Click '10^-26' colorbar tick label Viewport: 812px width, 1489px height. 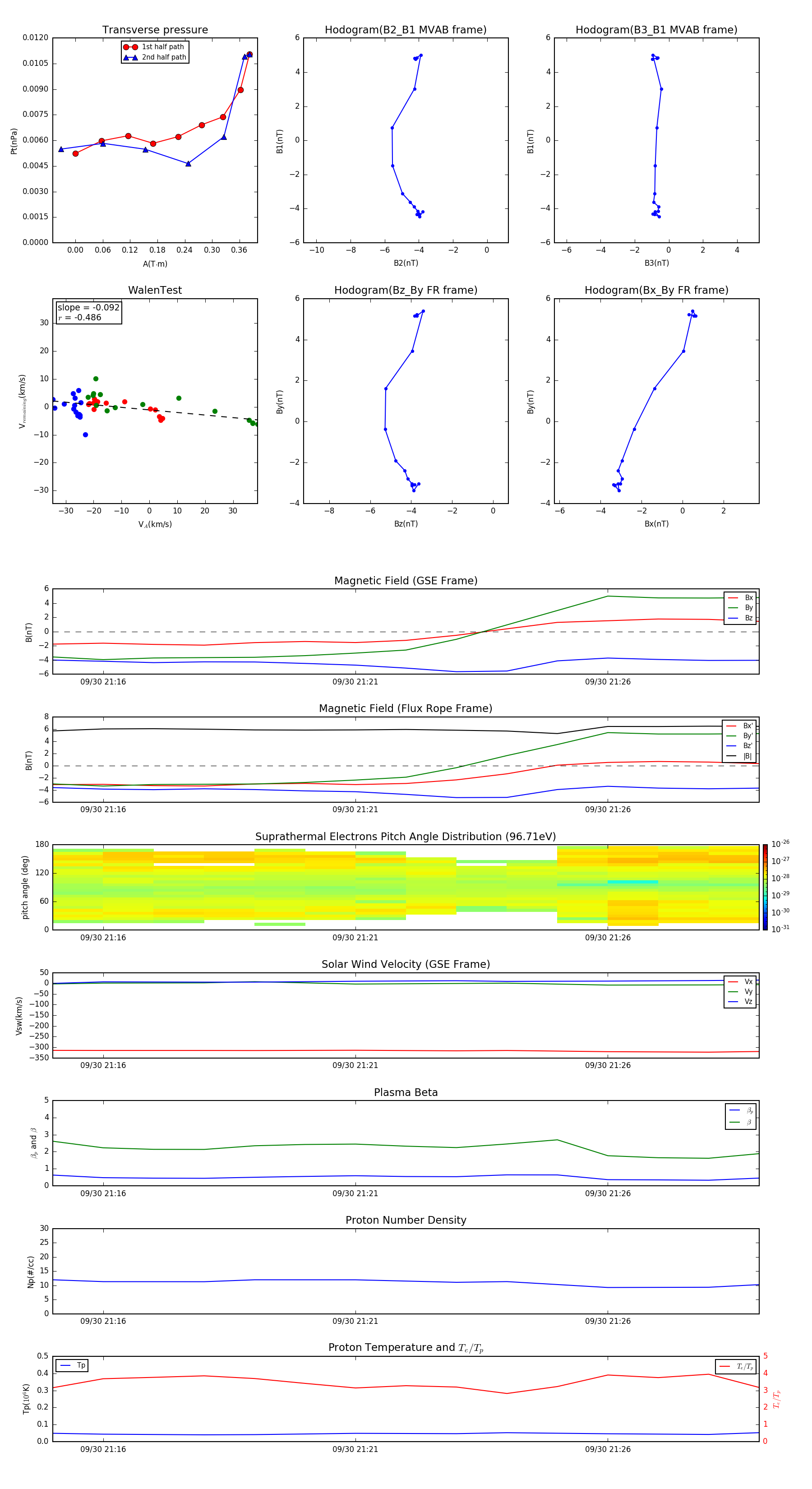pyautogui.click(x=780, y=844)
